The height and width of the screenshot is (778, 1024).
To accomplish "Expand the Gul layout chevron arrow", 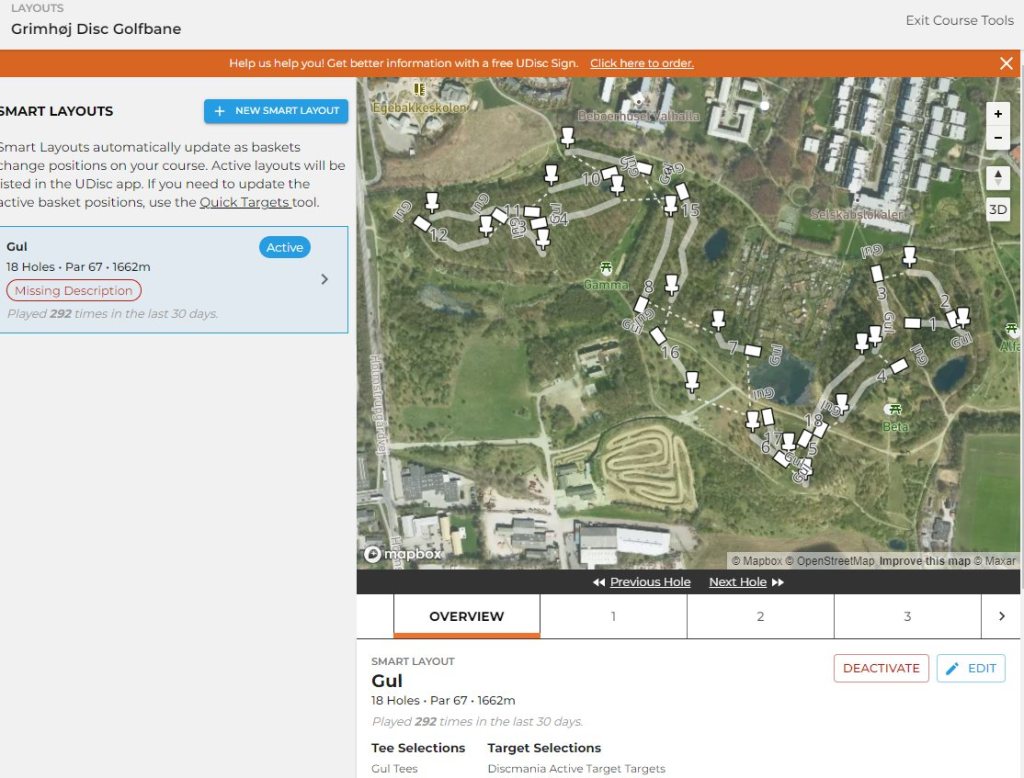I will click(x=324, y=279).
